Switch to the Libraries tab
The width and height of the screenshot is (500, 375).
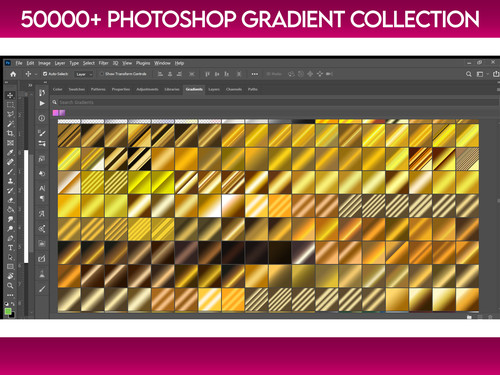172,89
